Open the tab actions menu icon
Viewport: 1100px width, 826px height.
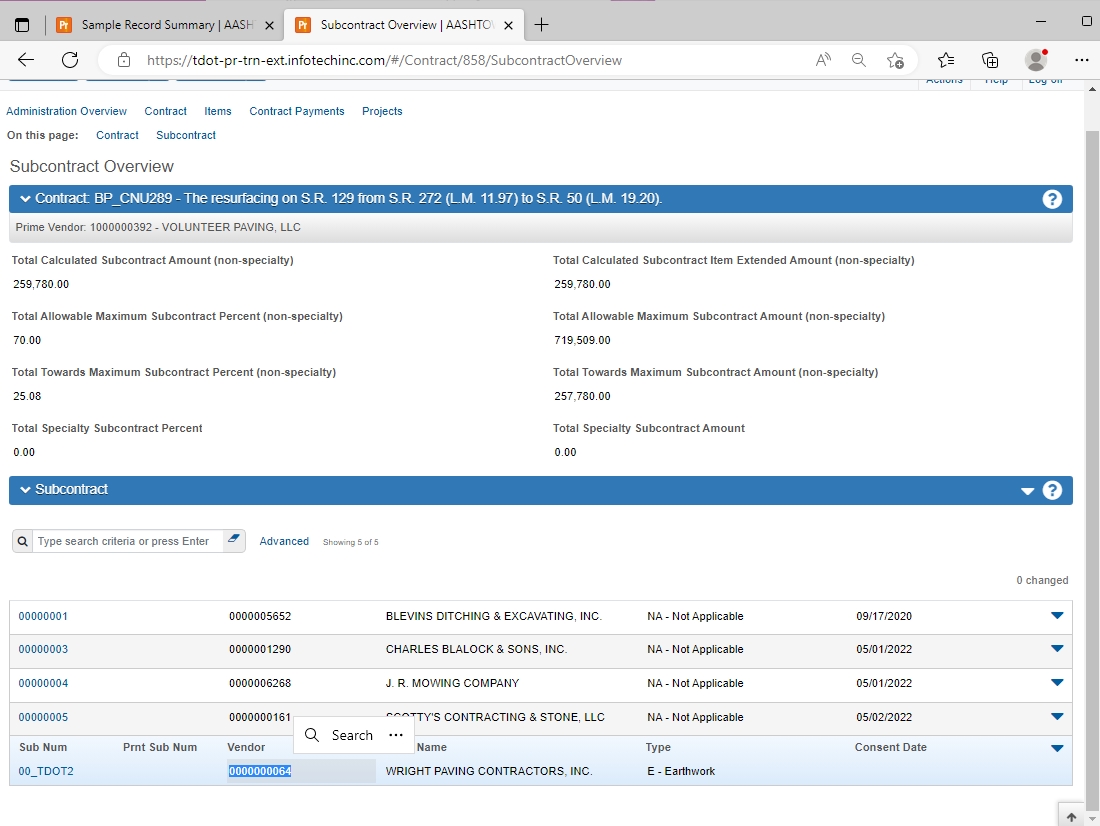tap(22, 25)
